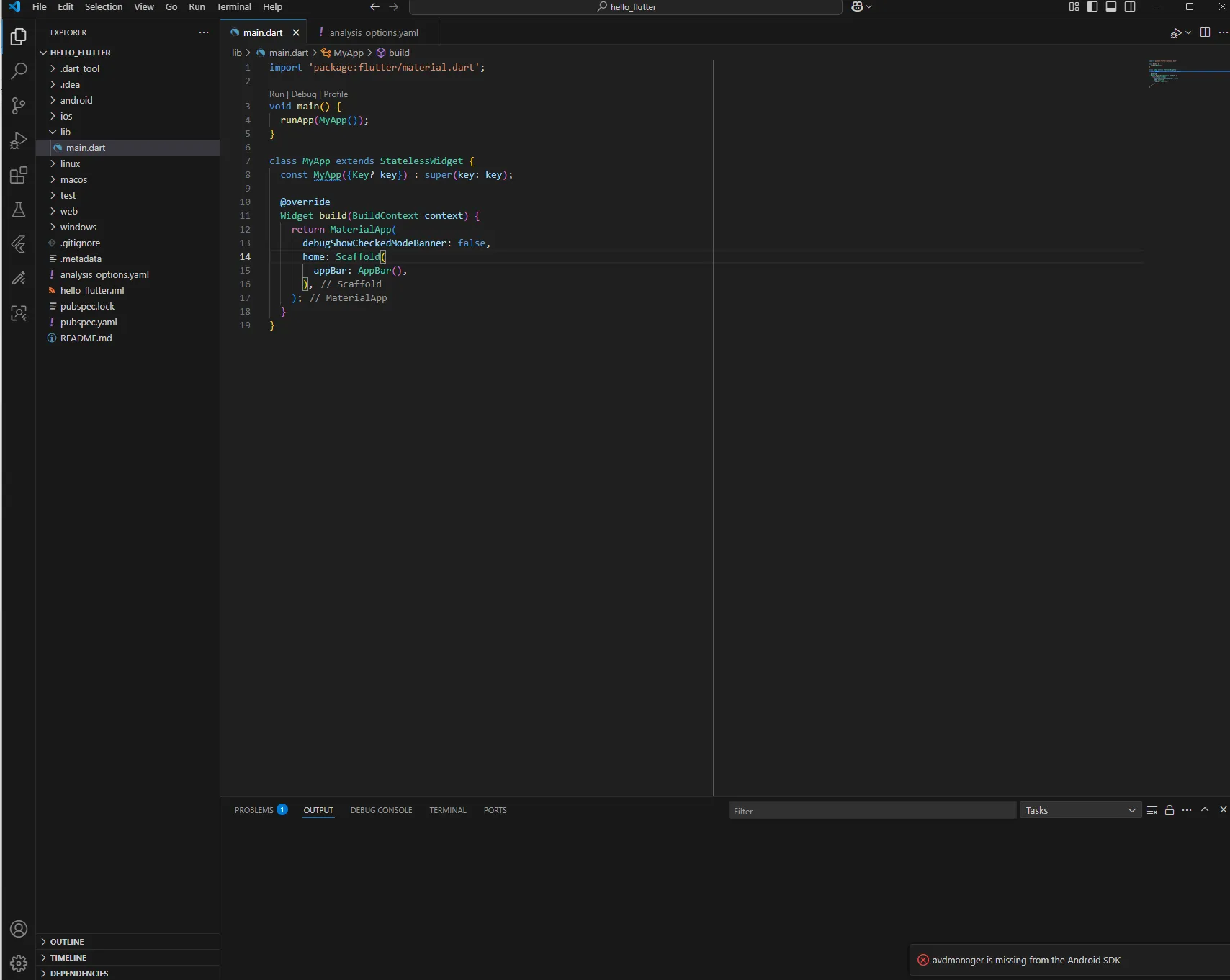Screen dimensions: 1230x980
Task: Open the Search view icon
Action: pyautogui.click(x=19, y=71)
